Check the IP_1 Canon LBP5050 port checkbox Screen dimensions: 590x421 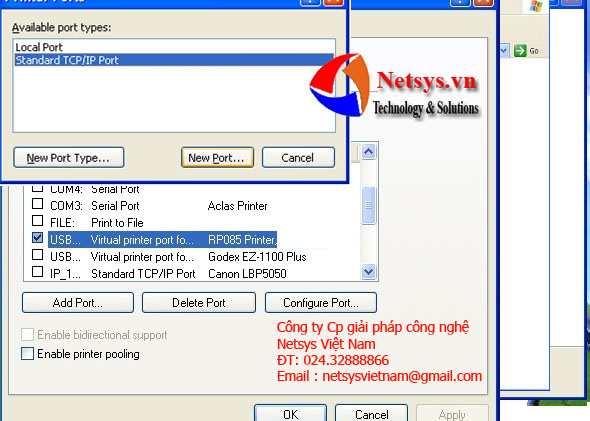(37, 272)
